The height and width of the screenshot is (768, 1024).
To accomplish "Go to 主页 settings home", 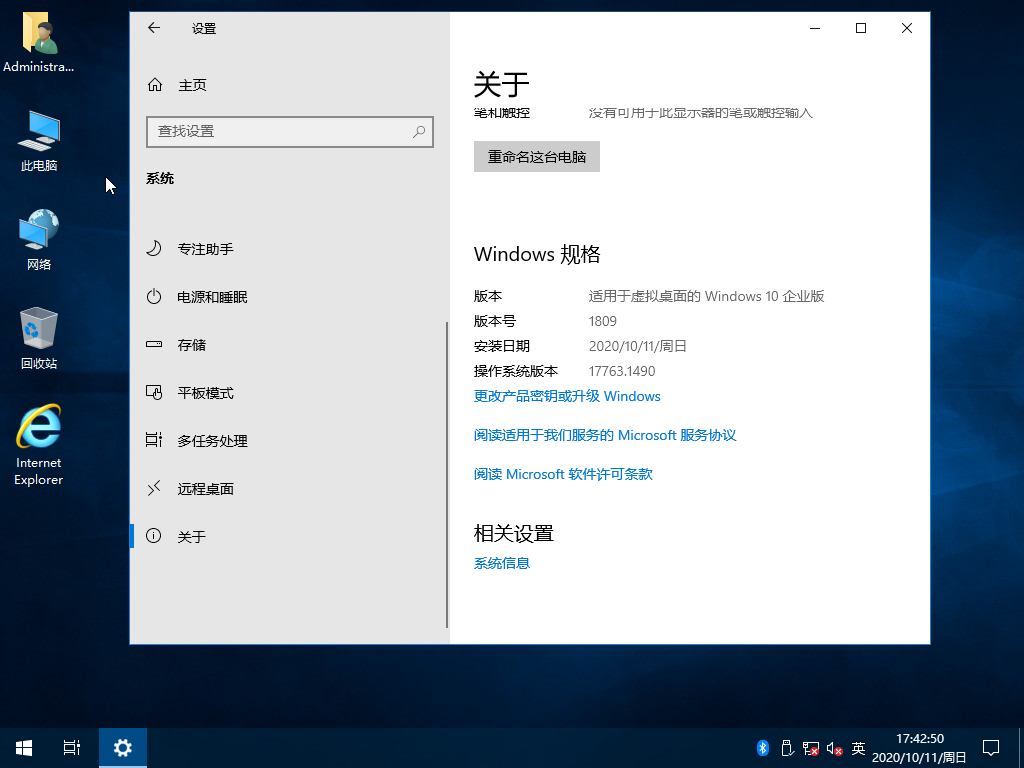I will 289,85.
